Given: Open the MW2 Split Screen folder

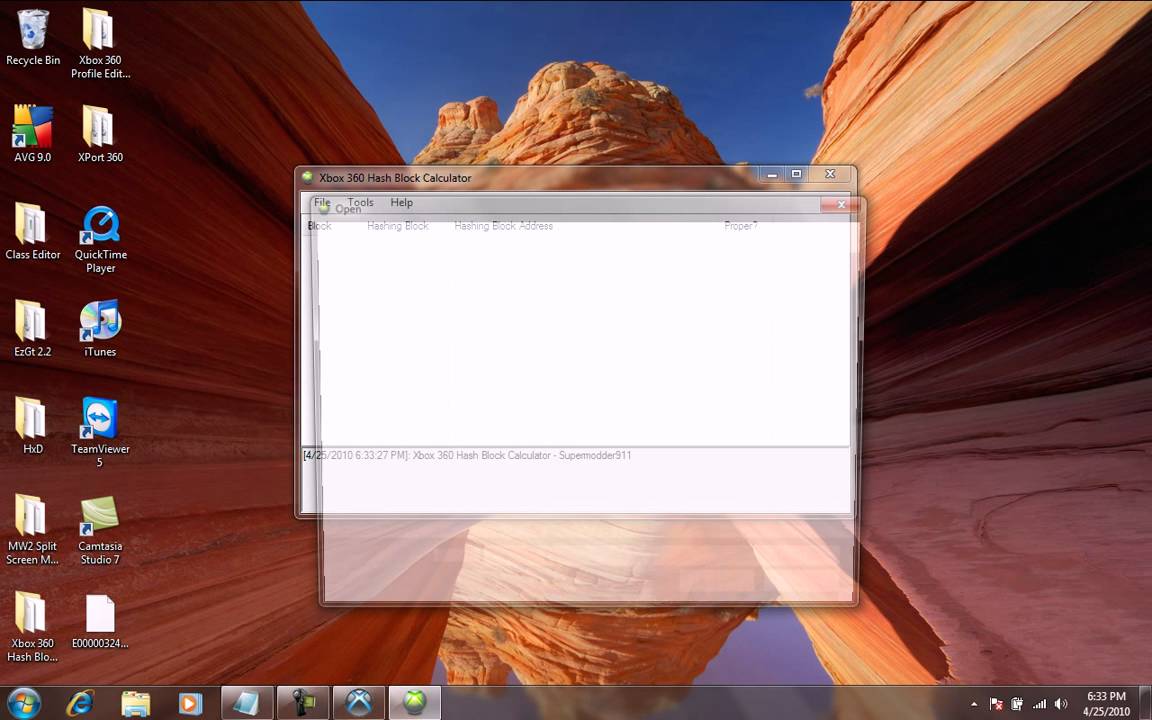Looking at the screenshot, I should pyautogui.click(x=33, y=529).
